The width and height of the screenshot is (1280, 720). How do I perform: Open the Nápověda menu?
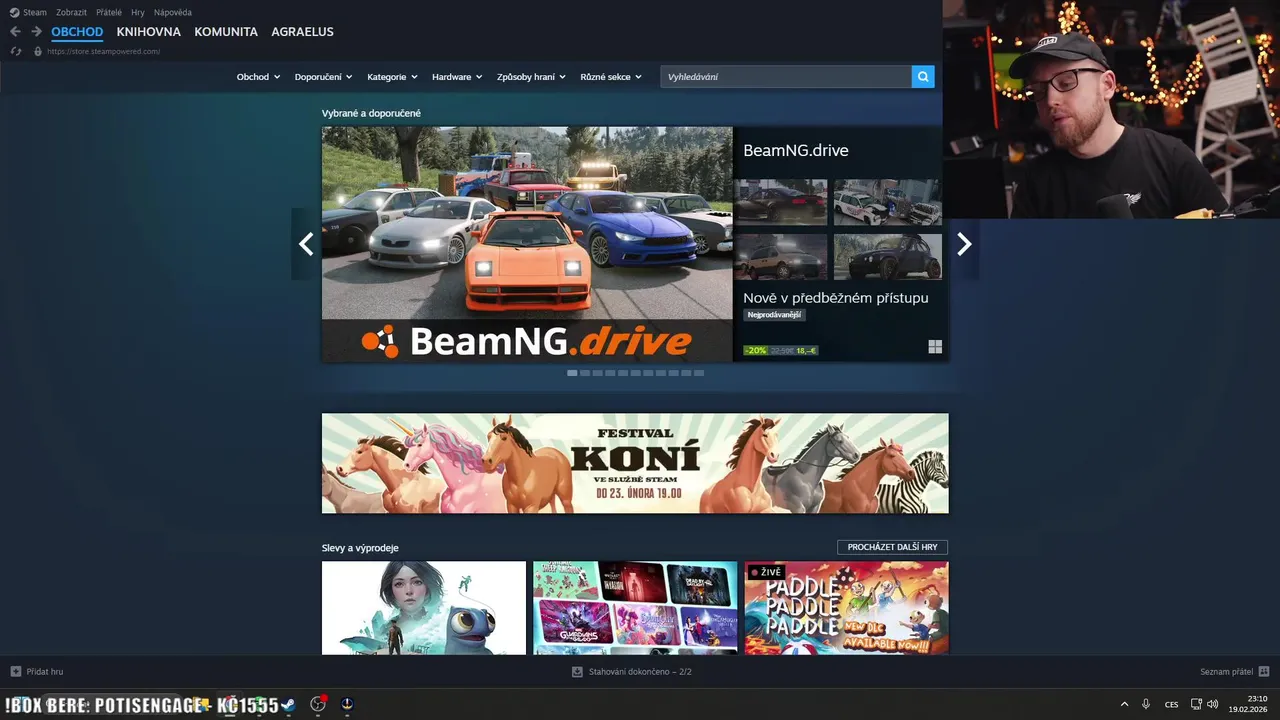click(173, 12)
